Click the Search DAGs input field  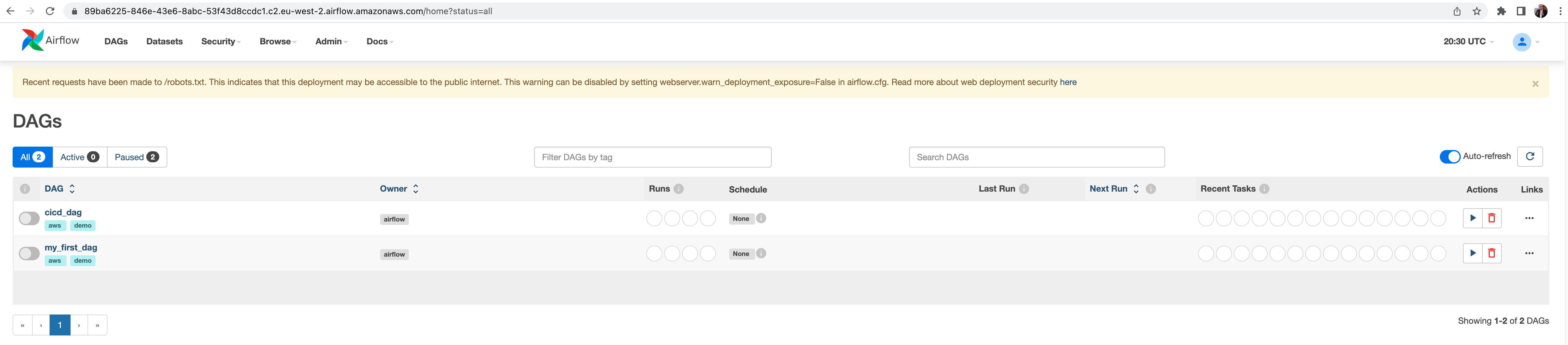click(x=1036, y=157)
